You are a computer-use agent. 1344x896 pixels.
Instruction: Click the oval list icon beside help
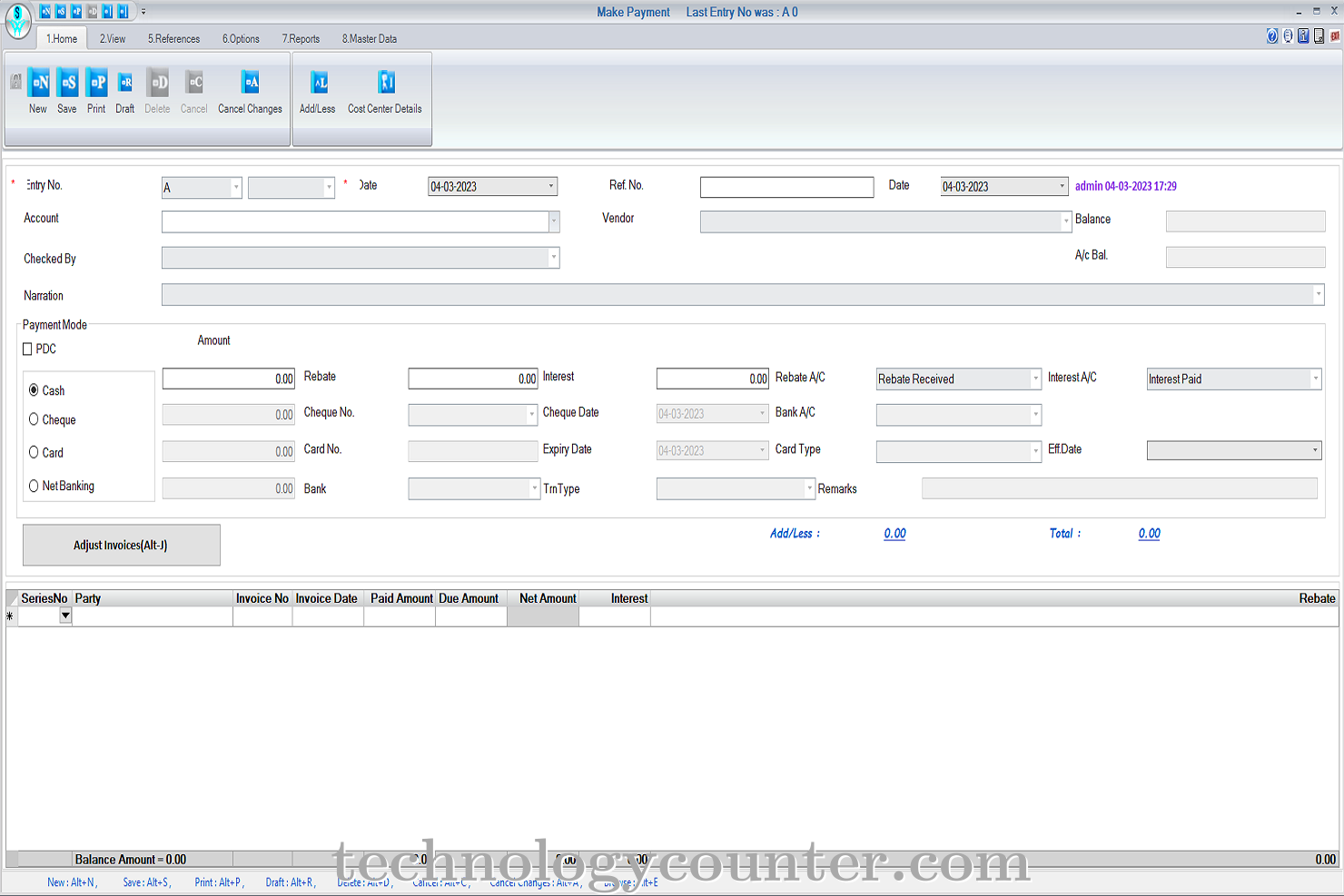pos(1288,35)
